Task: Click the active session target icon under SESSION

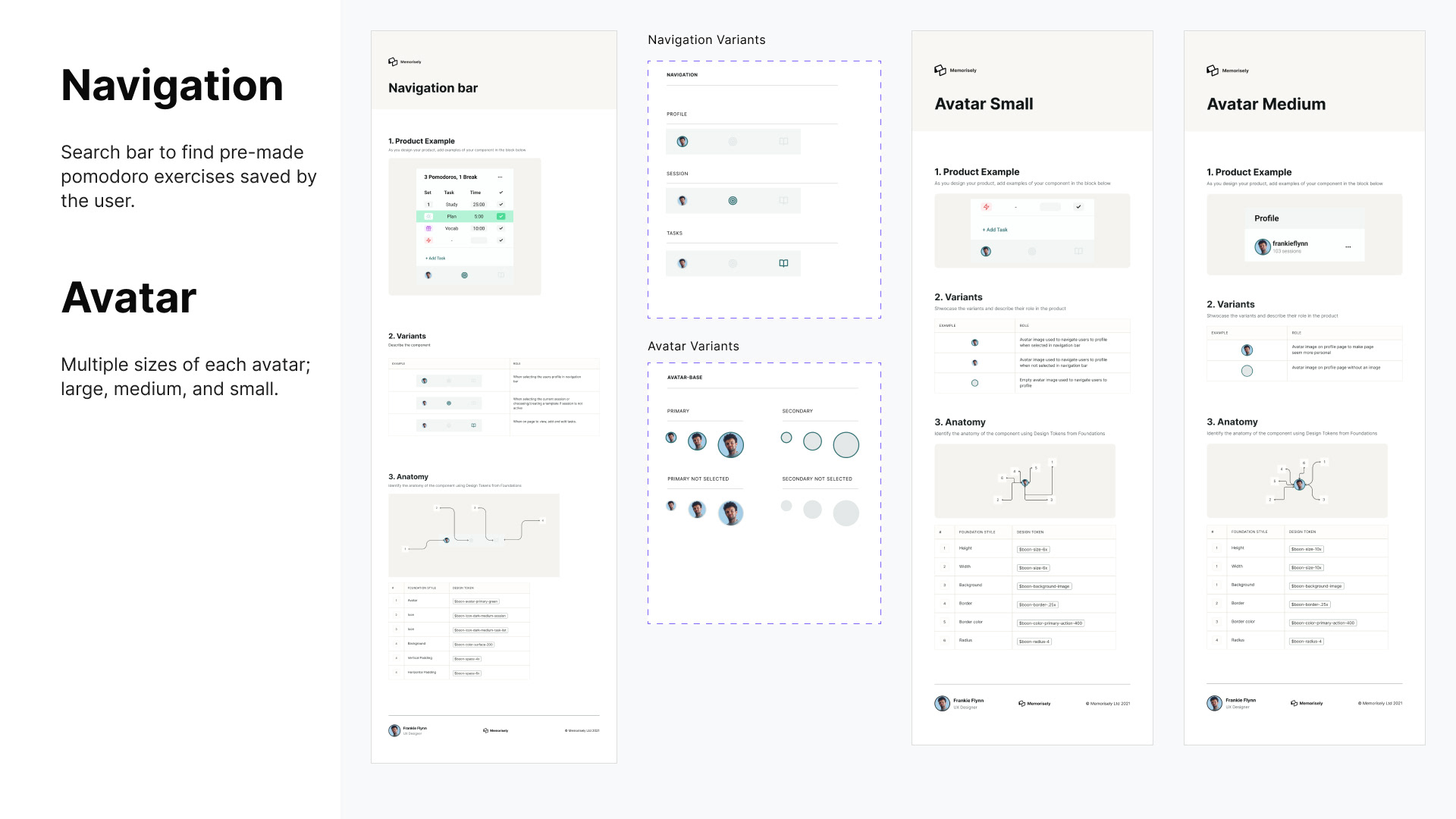Action: click(733, 201)
